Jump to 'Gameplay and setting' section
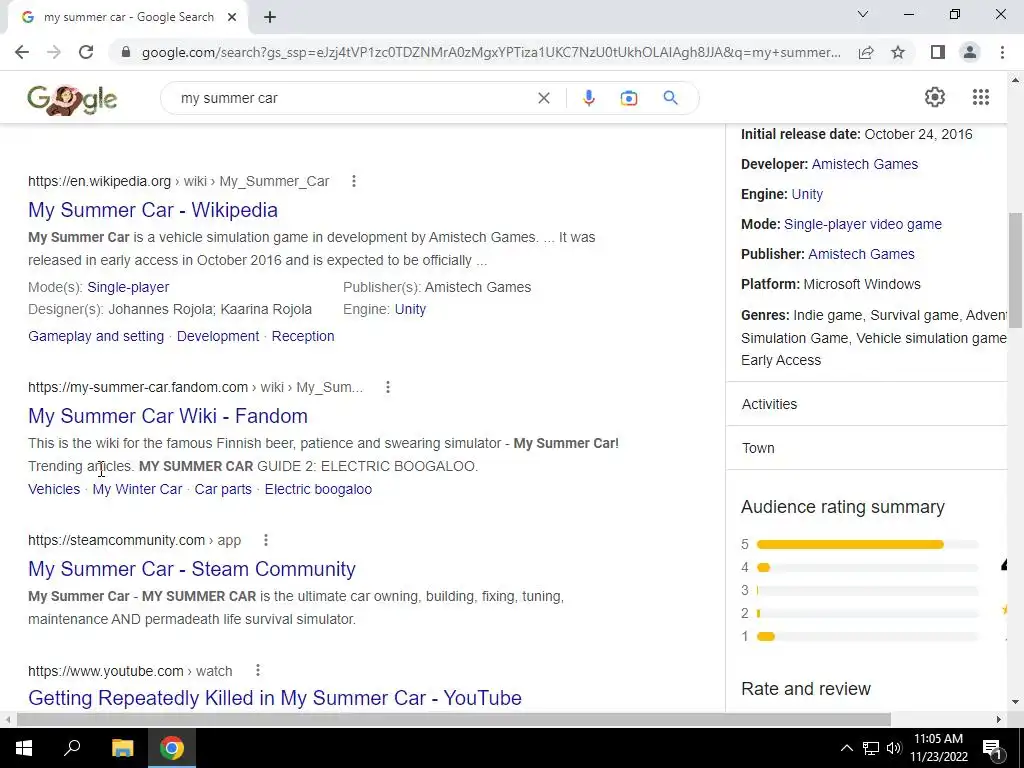The height and width of the screenshot is (768, 1024). tap(96, 336)
